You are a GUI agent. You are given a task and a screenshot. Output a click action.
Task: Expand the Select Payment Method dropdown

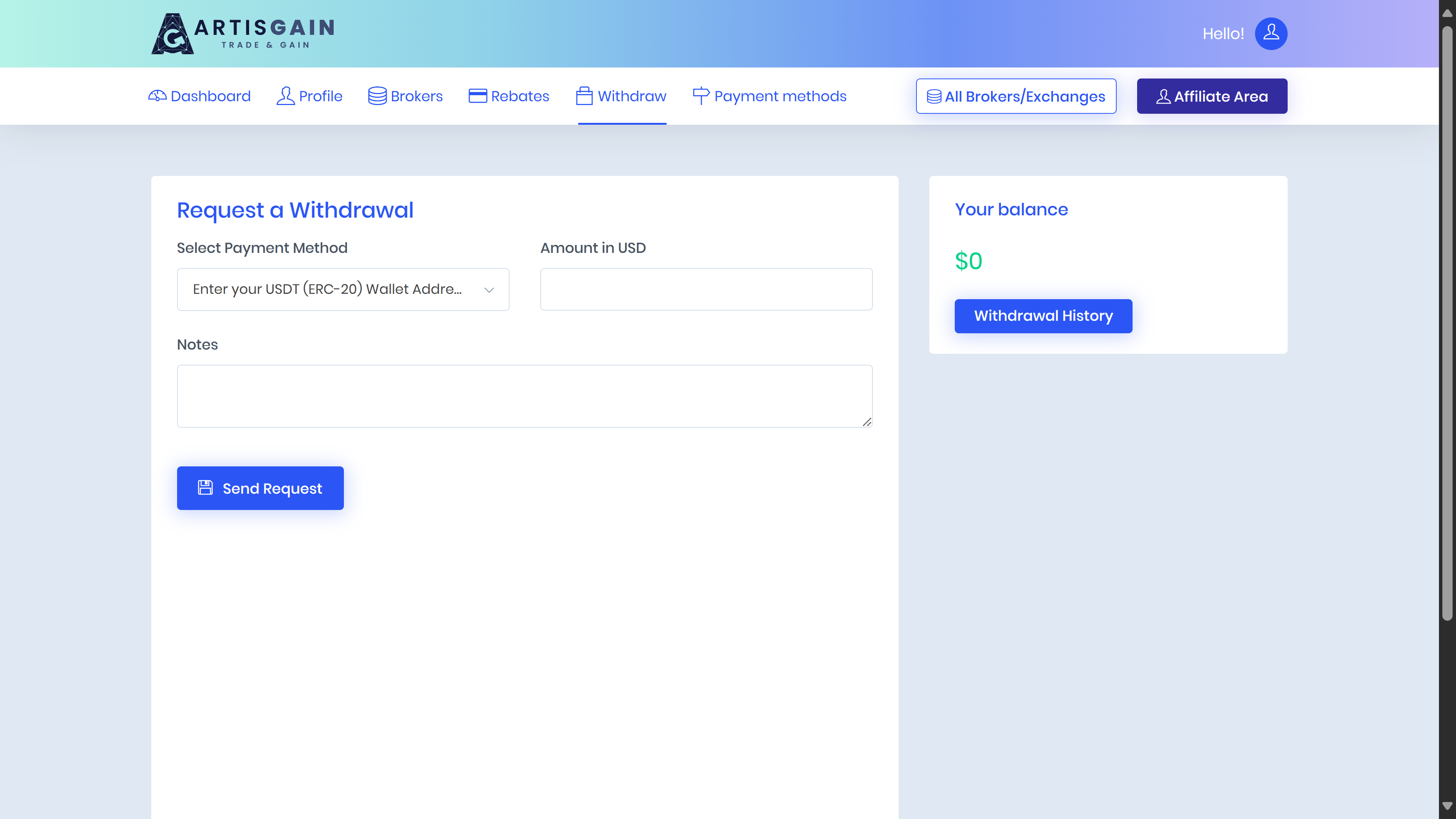click(343, 289)
